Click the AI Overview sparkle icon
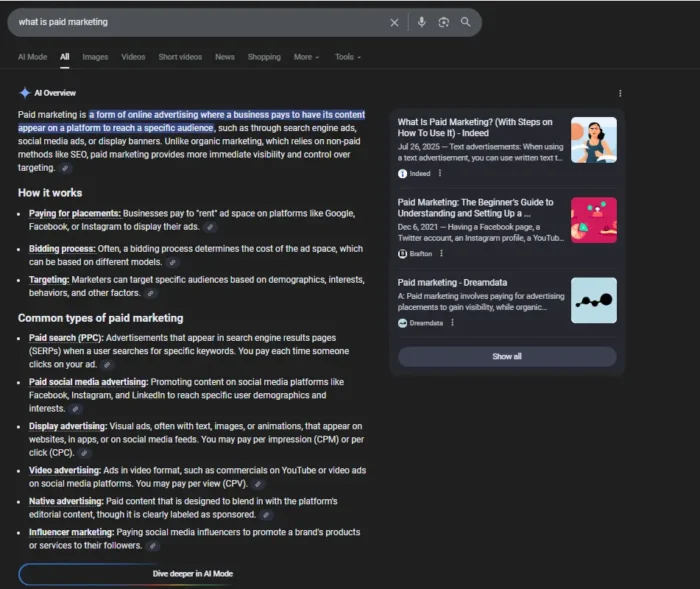 coord(25,93)
